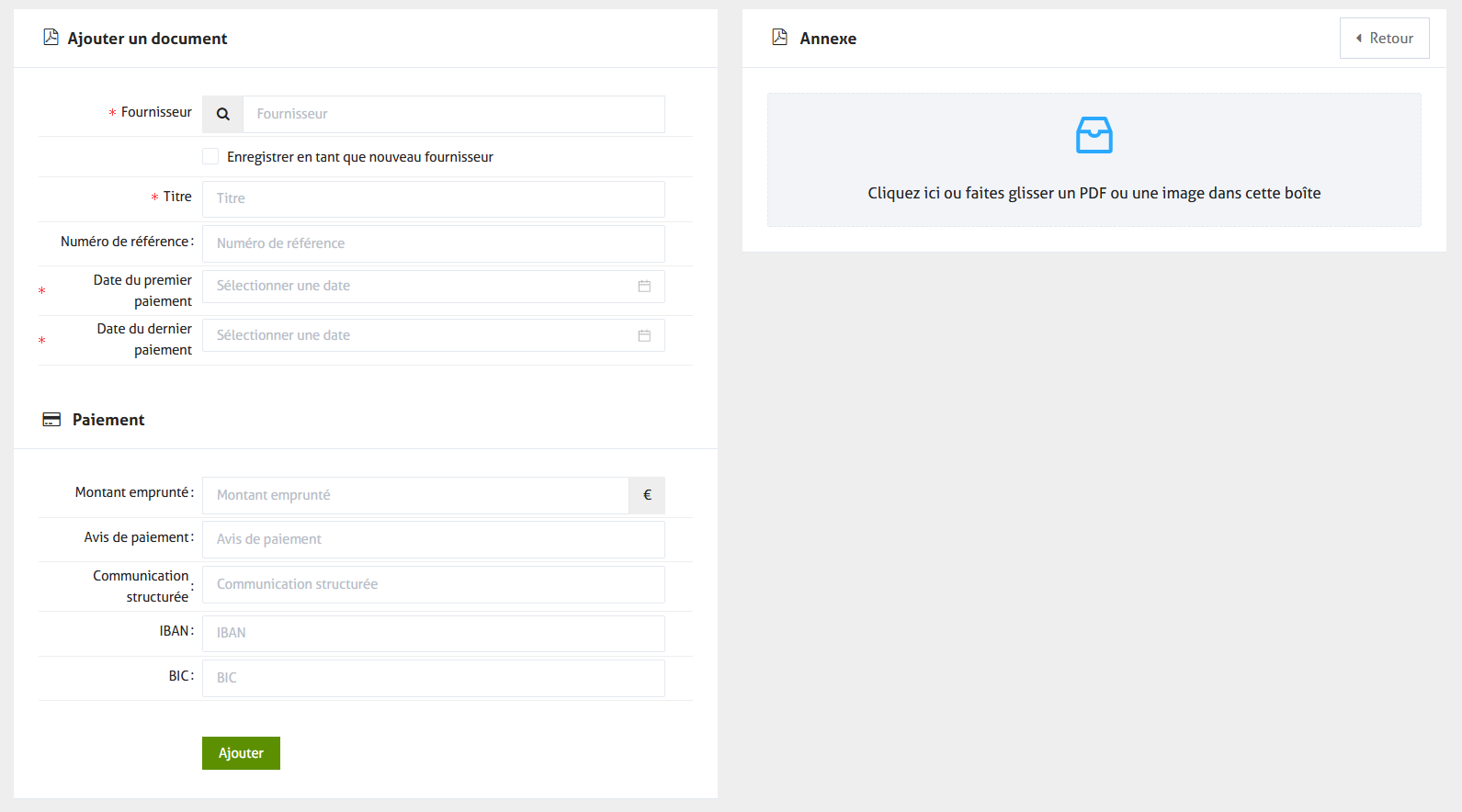Click the supplier search magnifier icon

point(222,114)
